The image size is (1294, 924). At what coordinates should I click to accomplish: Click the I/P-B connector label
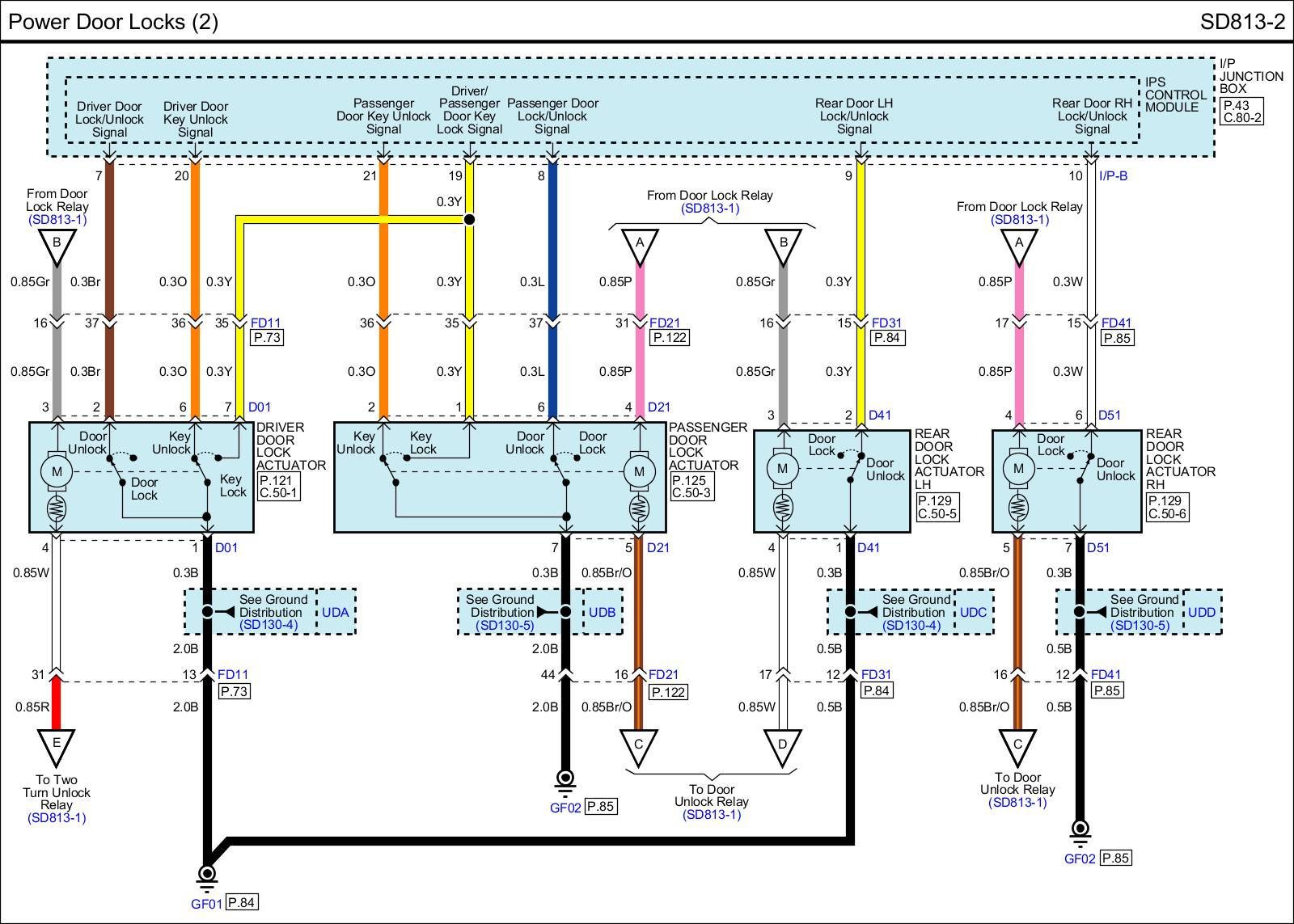(1114, 175)
